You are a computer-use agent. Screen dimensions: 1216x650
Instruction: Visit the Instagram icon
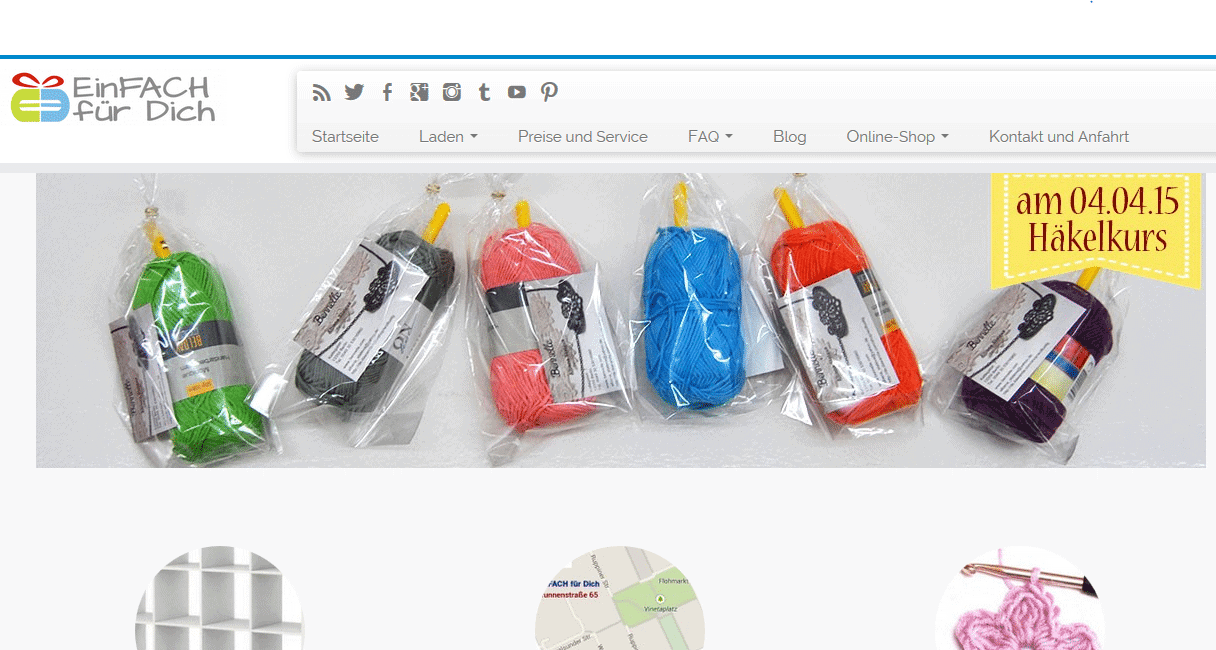point(452,92)
